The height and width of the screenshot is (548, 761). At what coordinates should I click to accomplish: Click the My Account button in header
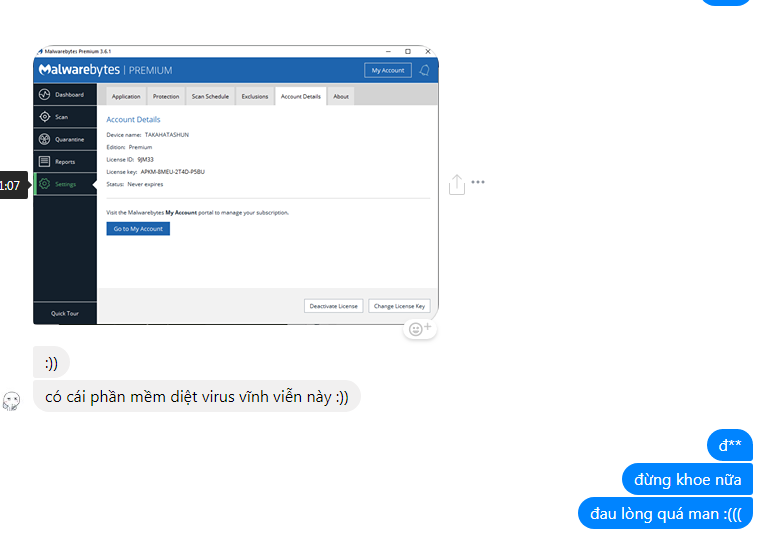388,70
